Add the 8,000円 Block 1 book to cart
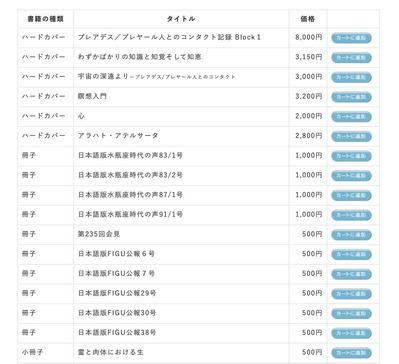The width and height of the screenshot is (399, 364). click(351, 38)
